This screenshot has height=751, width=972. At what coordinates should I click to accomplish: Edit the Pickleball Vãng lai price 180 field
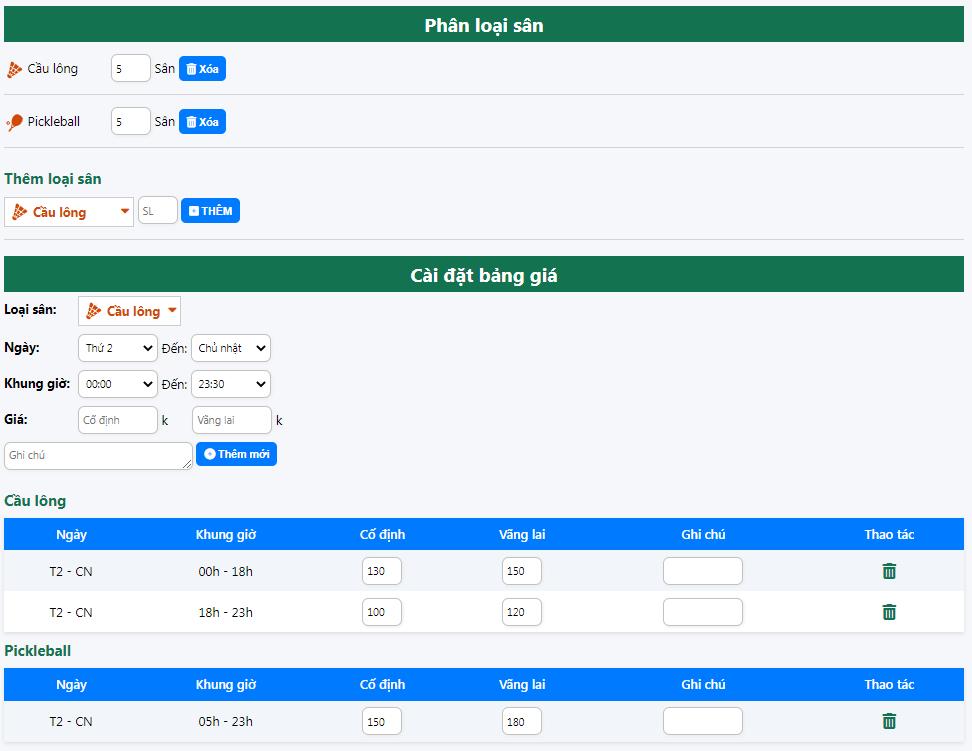point(521,721)
